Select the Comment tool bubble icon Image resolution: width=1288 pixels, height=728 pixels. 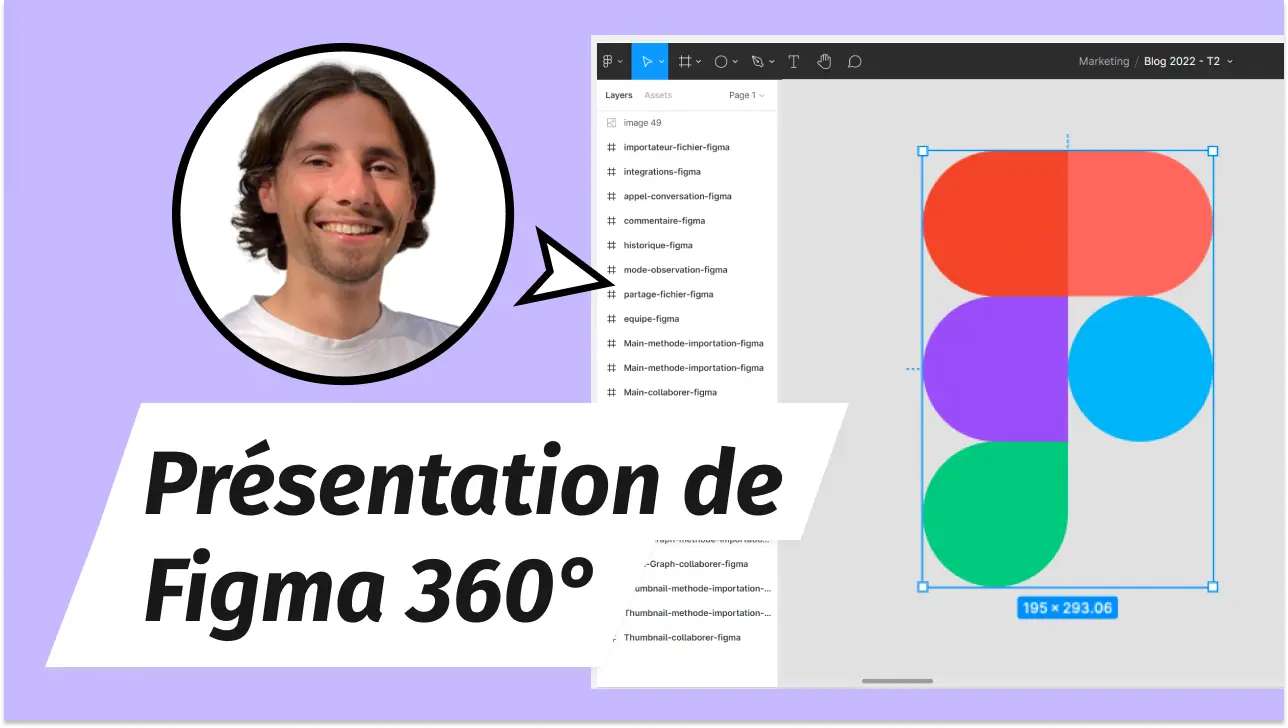click(854, 62)
